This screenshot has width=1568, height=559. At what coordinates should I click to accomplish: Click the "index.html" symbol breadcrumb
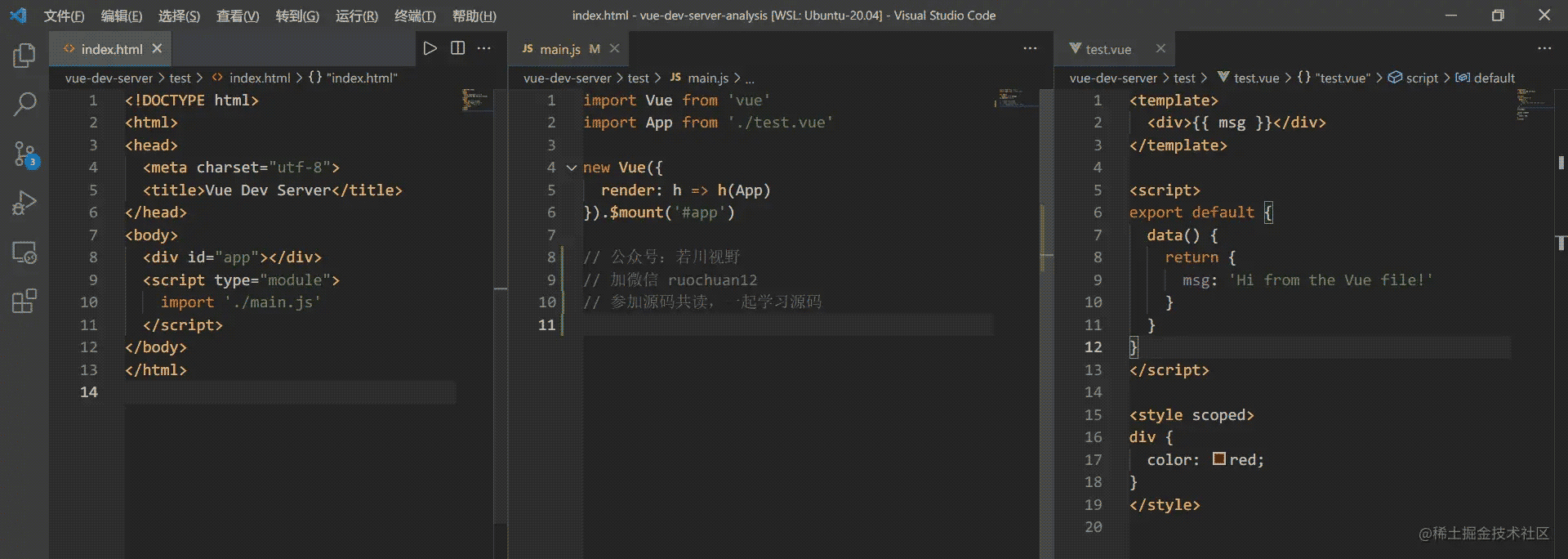[353, 78]
